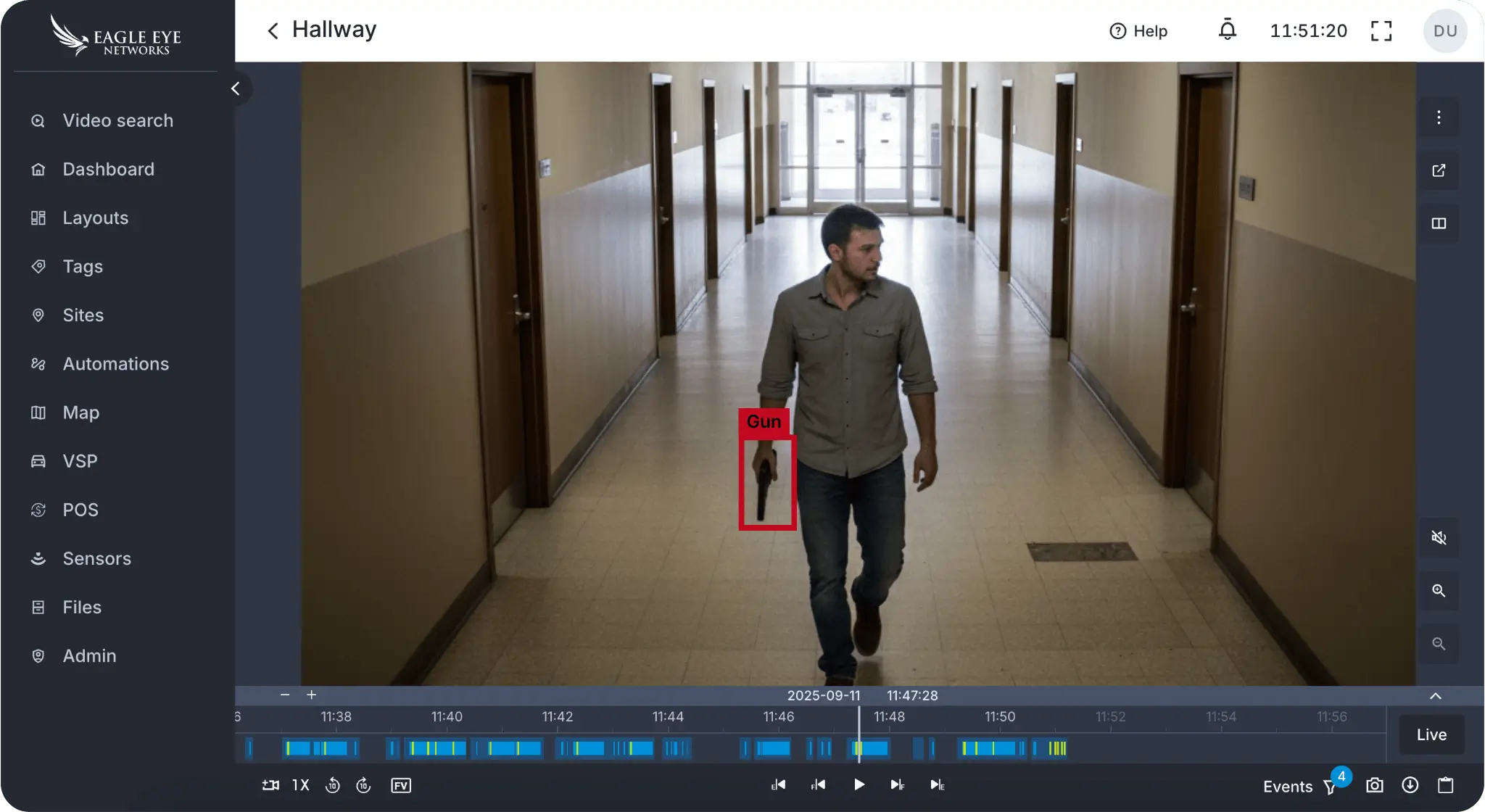This screenshot has width=1485, height=812.
Task: Open the FV view mode icon
Action: click(x=400, y=785)
